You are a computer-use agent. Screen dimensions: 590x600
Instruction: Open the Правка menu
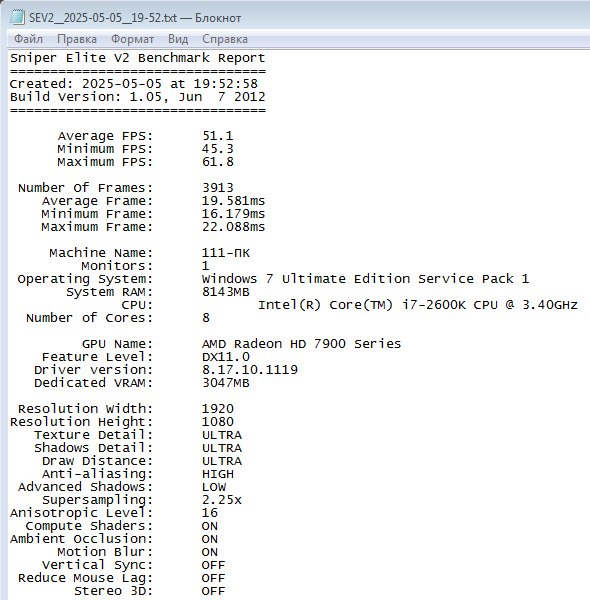[x=77, y=39]
